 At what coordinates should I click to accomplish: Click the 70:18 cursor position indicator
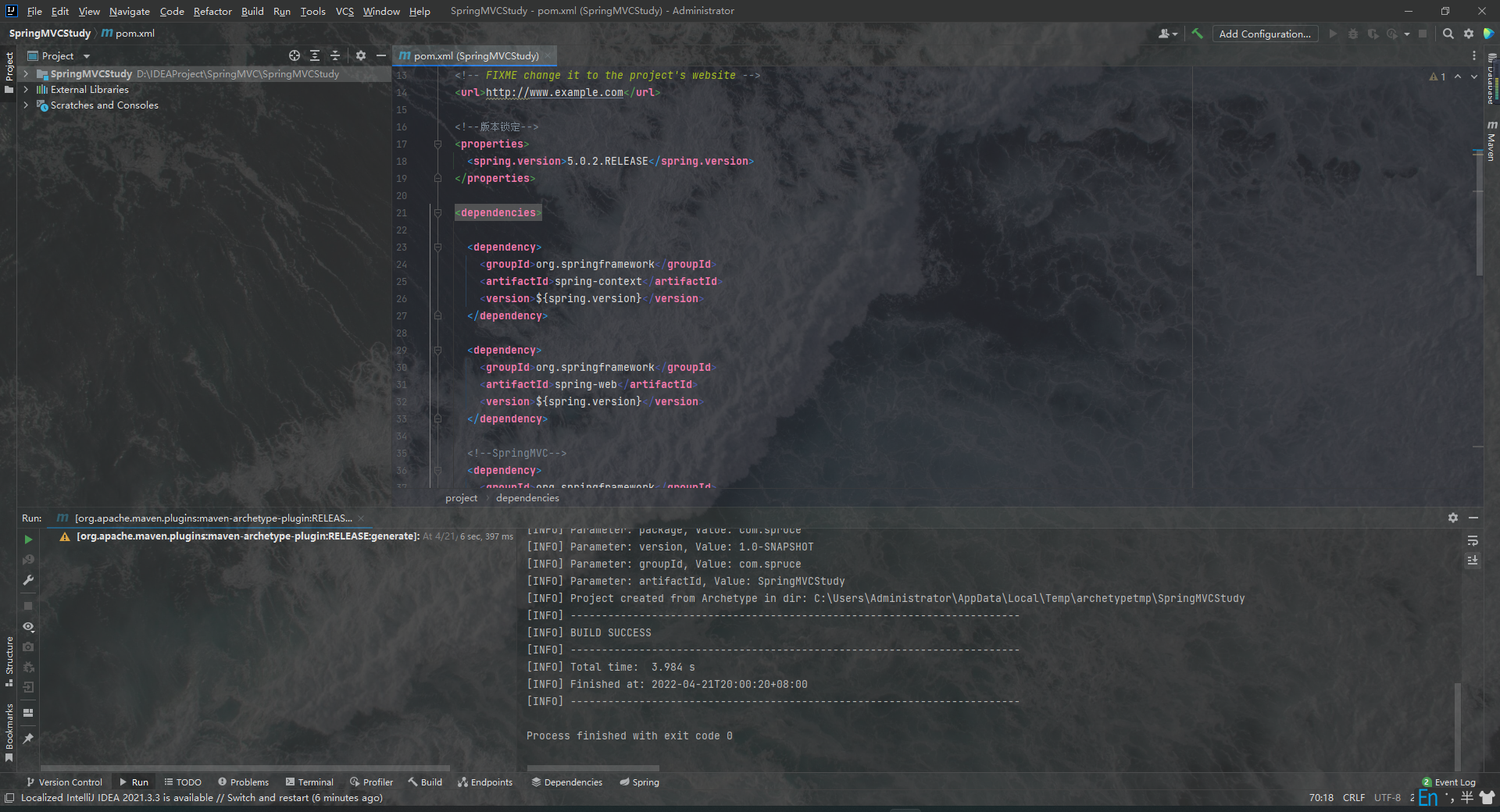pyautogui.click(x=1321, y=797)
